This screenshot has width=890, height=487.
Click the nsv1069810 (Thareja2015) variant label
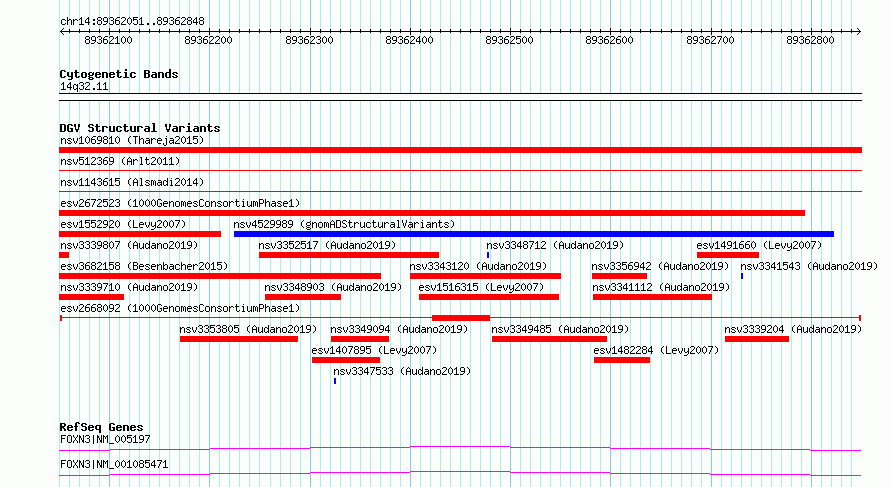(132, 140)
